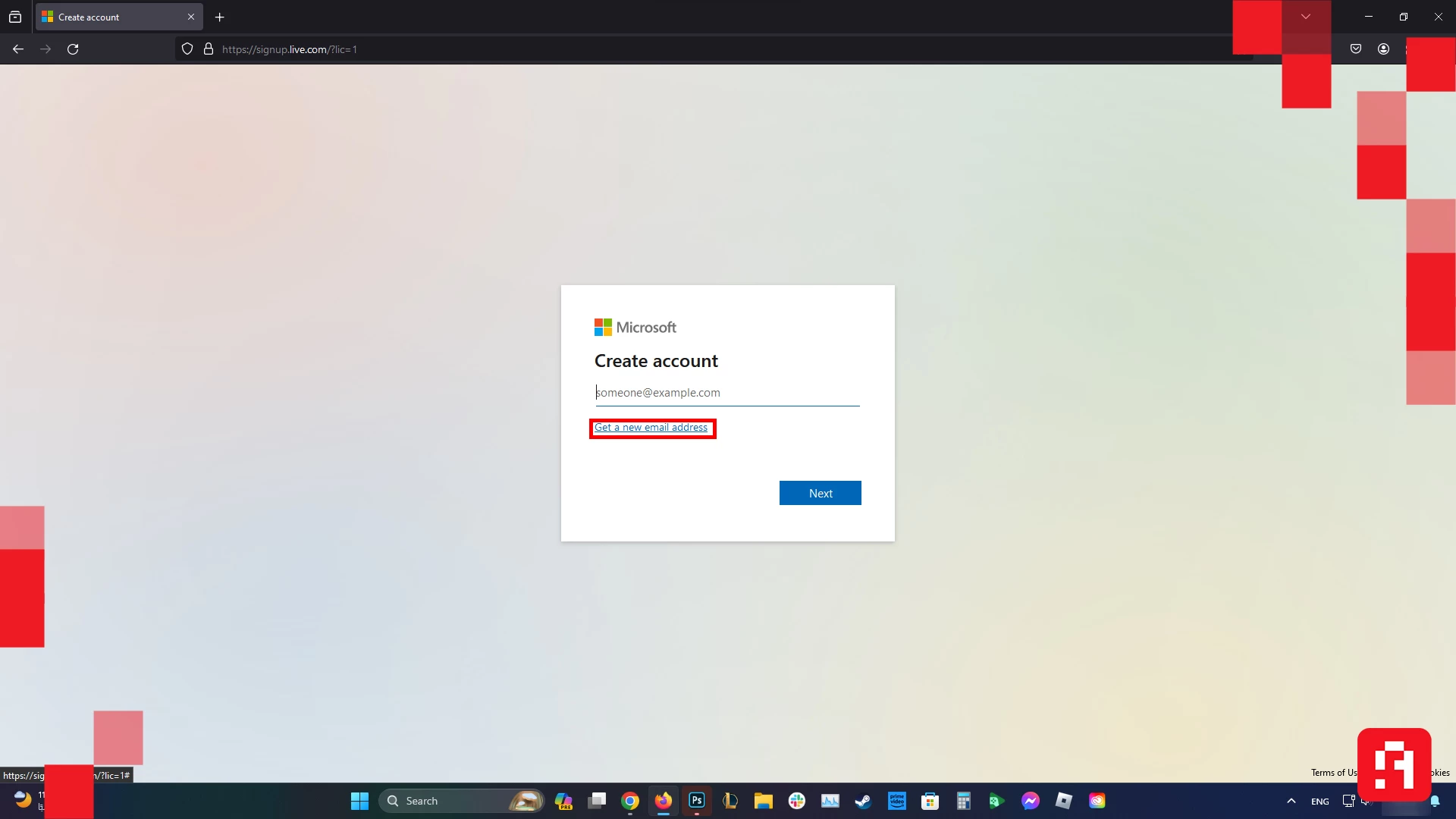Expand the system tray hidden icons chevron
1456x819 pixels.
coord(1291,801)
